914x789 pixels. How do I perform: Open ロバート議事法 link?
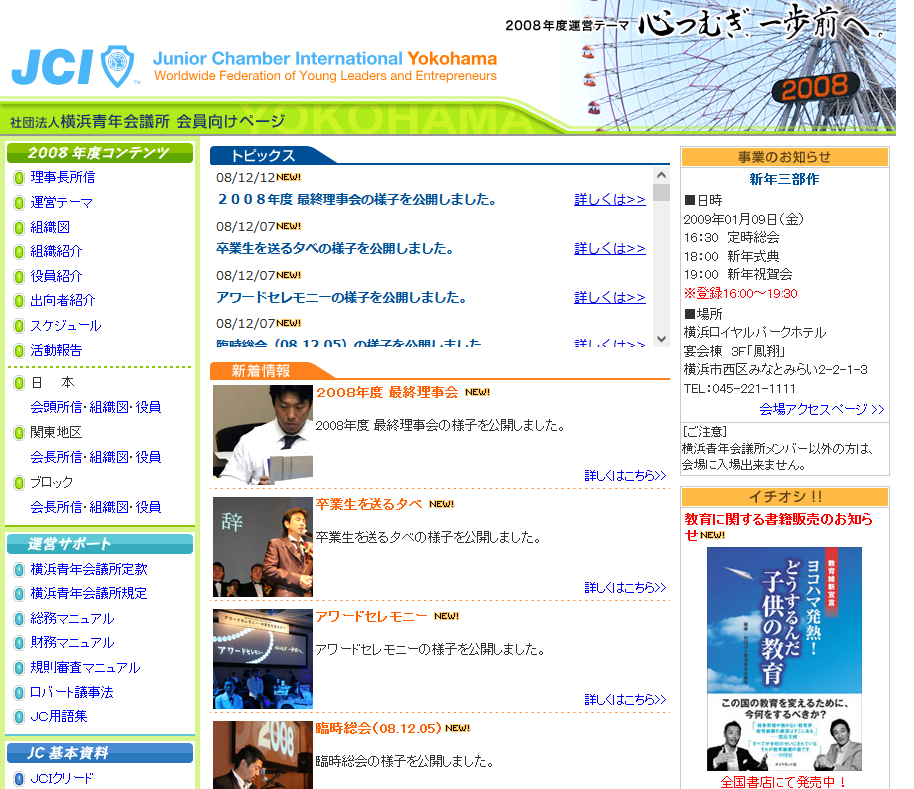click(72, 692)
